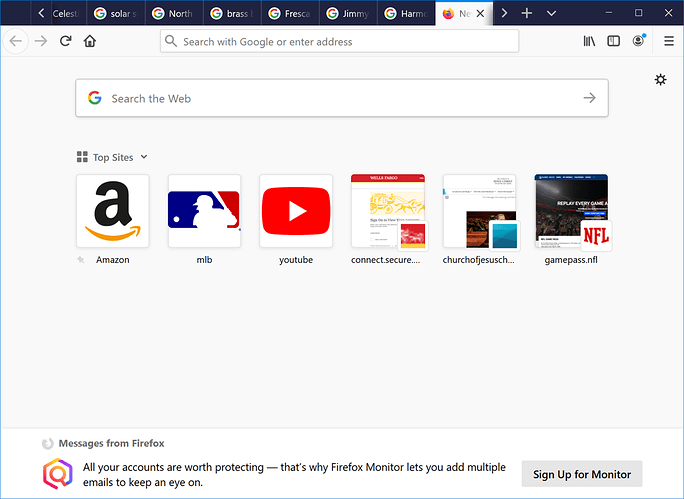Open a new tab with plus button

pyautogui.click(x=527, y=13)
